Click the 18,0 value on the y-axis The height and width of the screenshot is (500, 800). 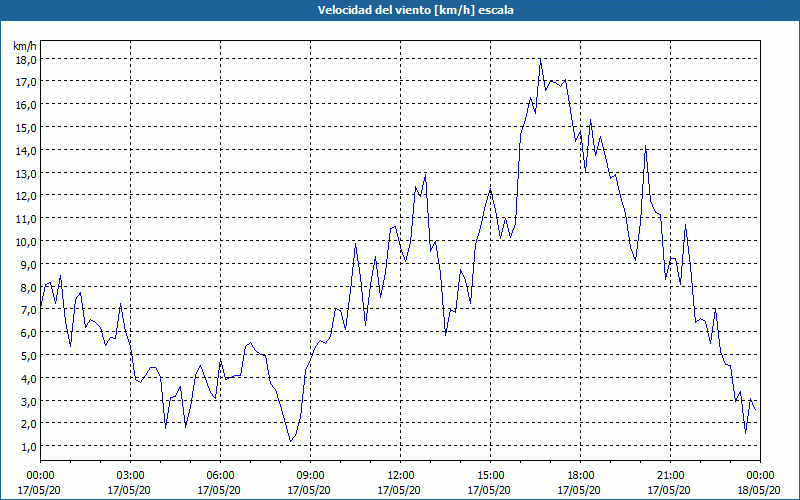(x=26, y=60)
